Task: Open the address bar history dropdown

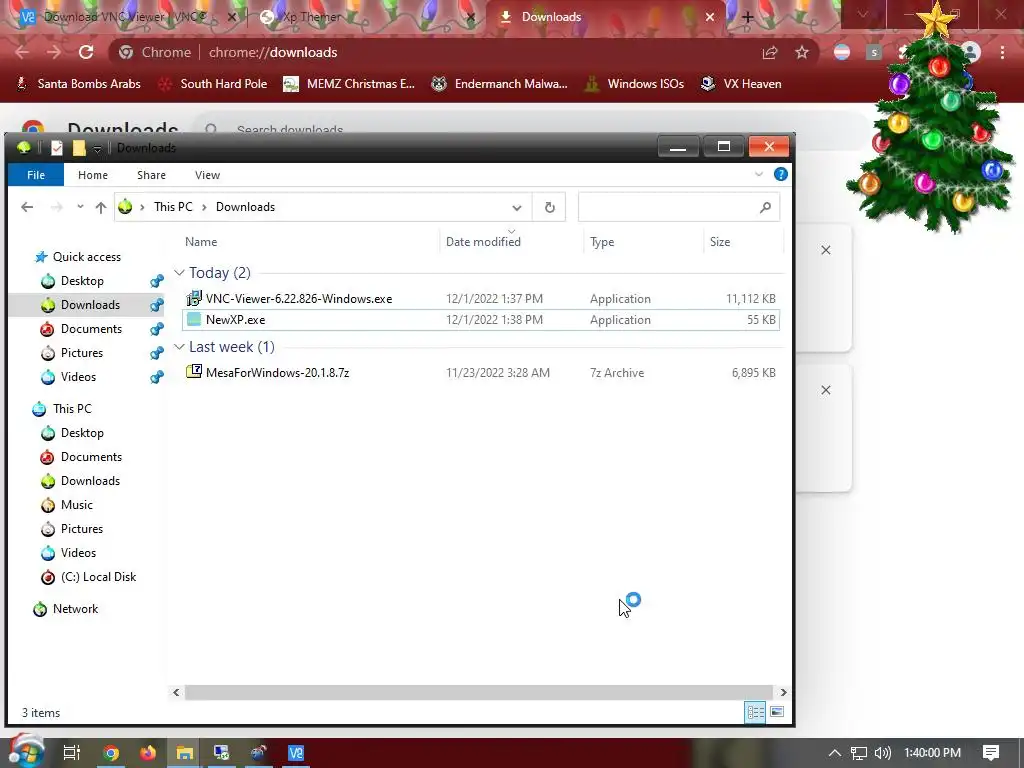Action: click(x=517, y=208)
